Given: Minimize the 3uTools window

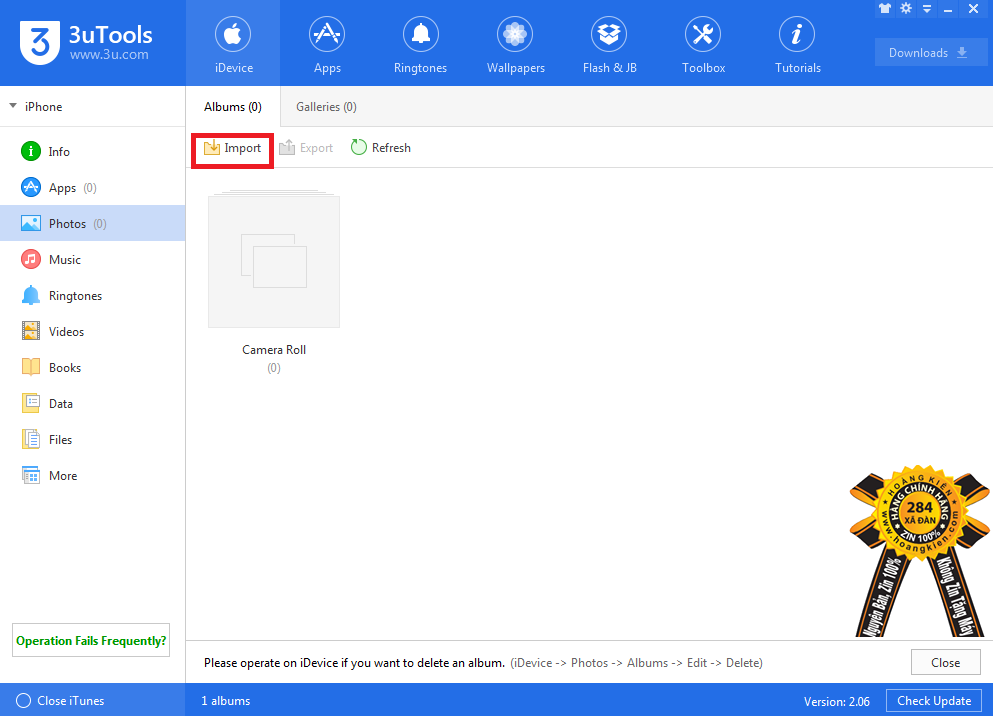Looking at the screenshot, I should click(x=948, y=9).
